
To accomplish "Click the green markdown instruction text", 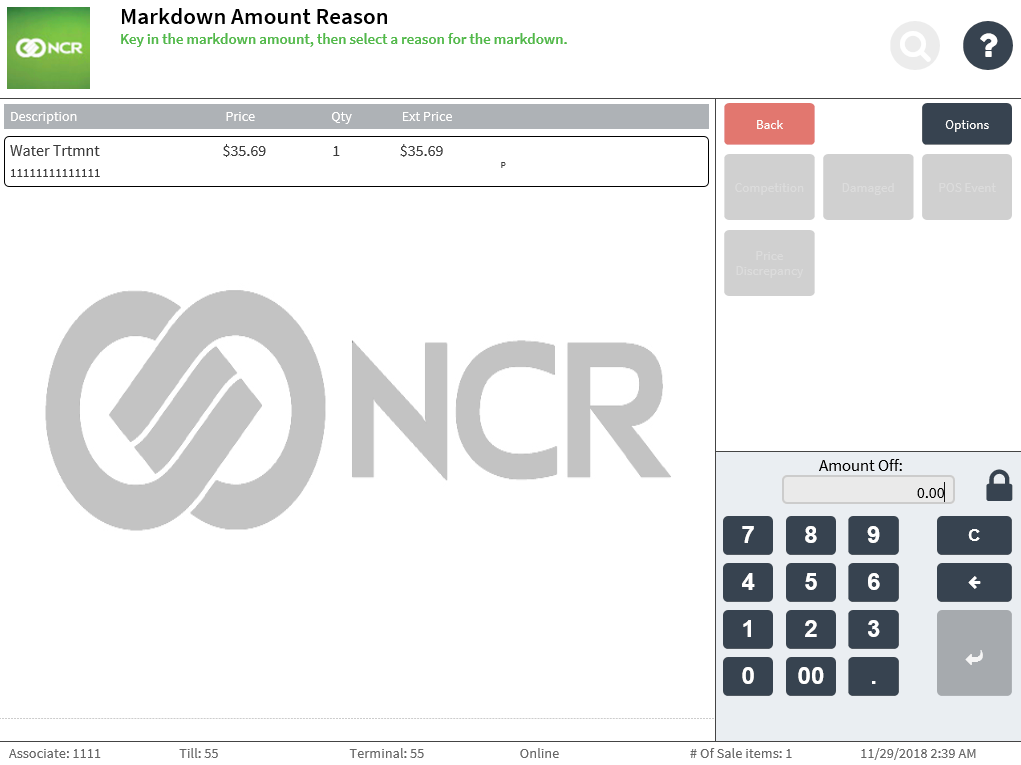I will pos(344,39).
